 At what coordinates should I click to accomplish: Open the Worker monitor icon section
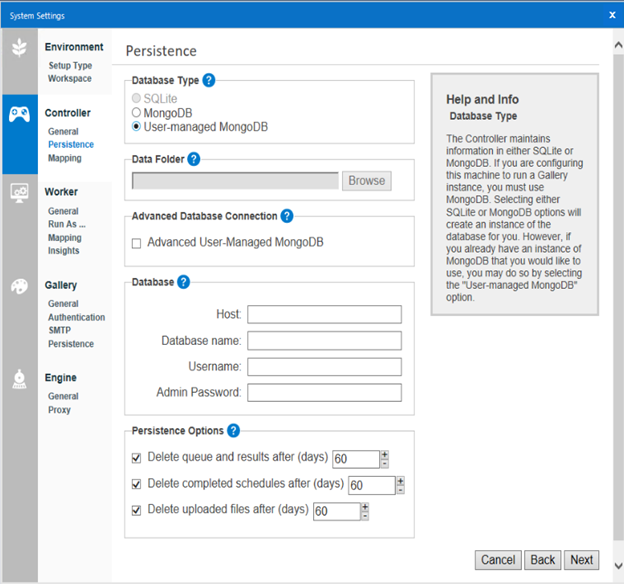[19, 192]
